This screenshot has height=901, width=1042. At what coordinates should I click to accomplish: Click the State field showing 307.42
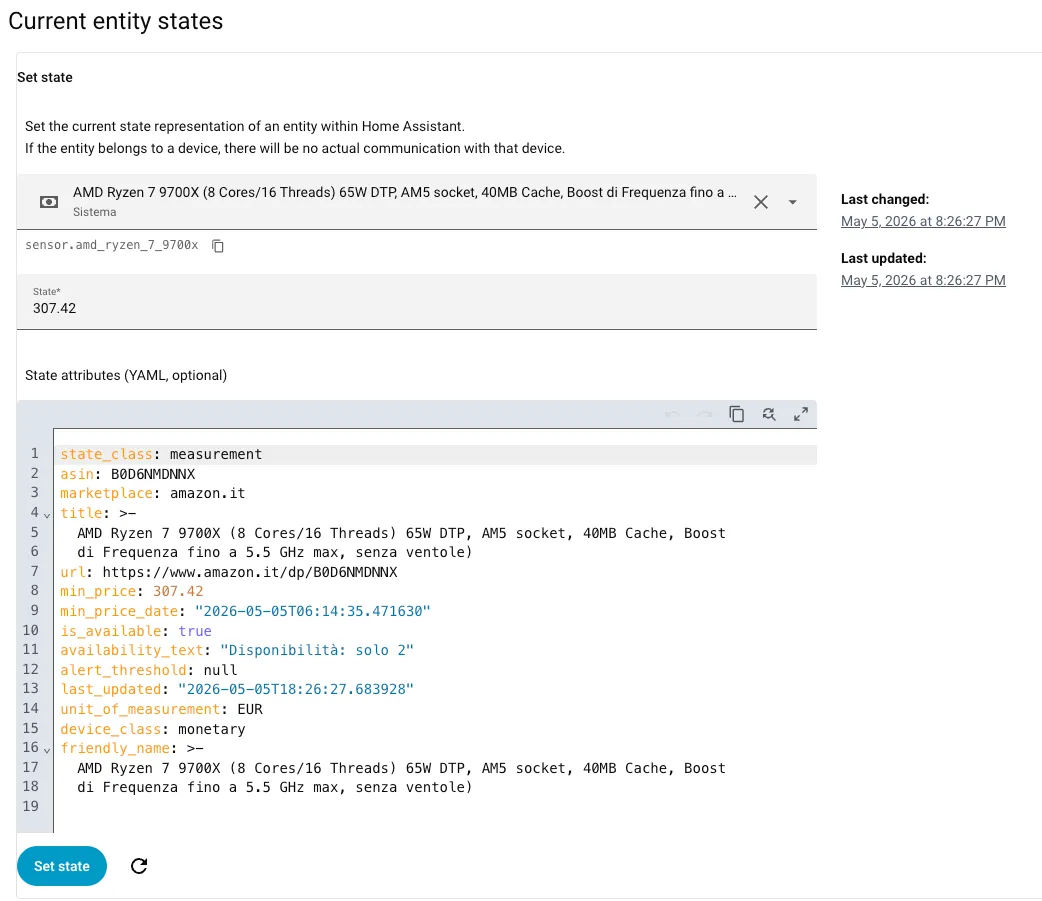click(x=417, y=302)
